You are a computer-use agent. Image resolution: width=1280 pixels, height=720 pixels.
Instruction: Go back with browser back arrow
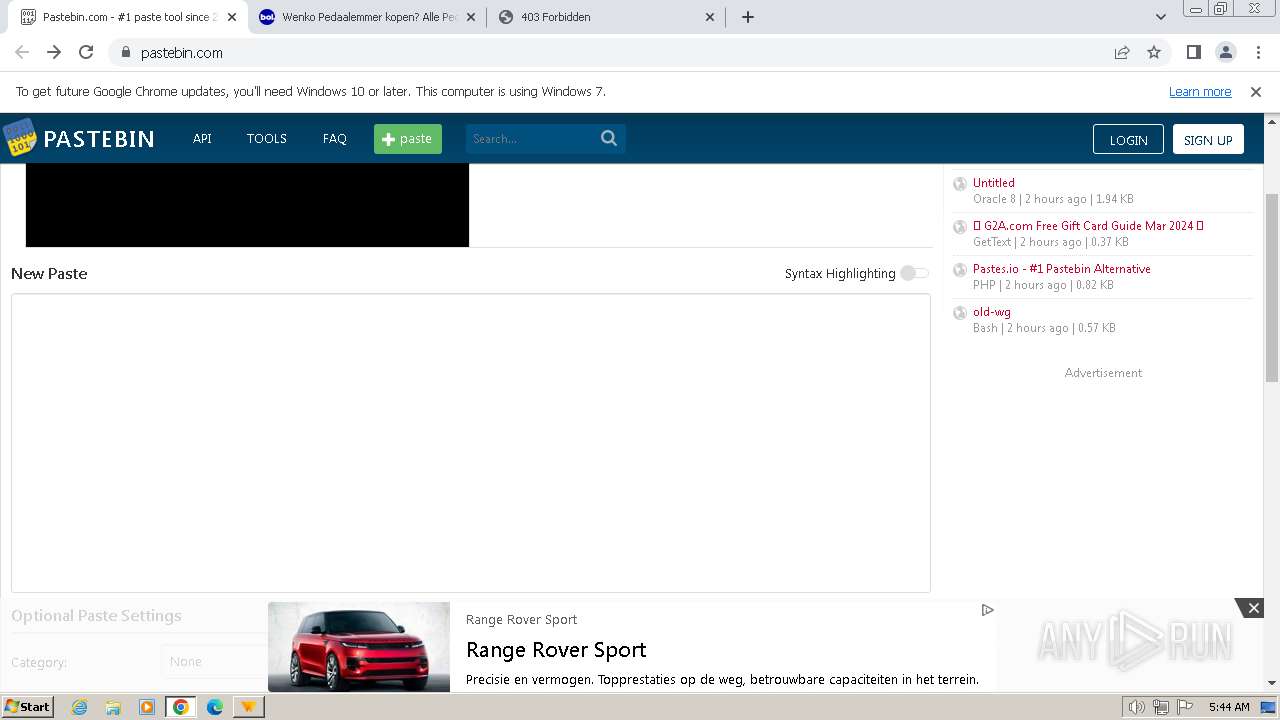(x=22, y=52)
